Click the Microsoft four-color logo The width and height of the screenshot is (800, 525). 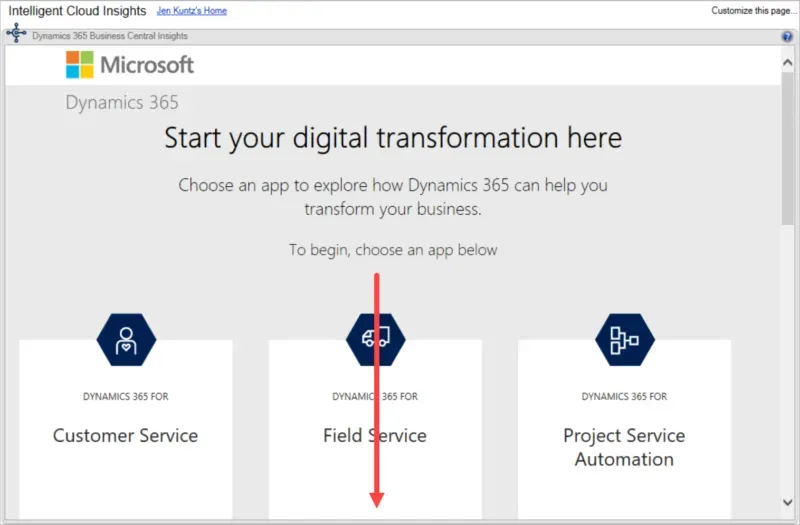tap(79, 65)
